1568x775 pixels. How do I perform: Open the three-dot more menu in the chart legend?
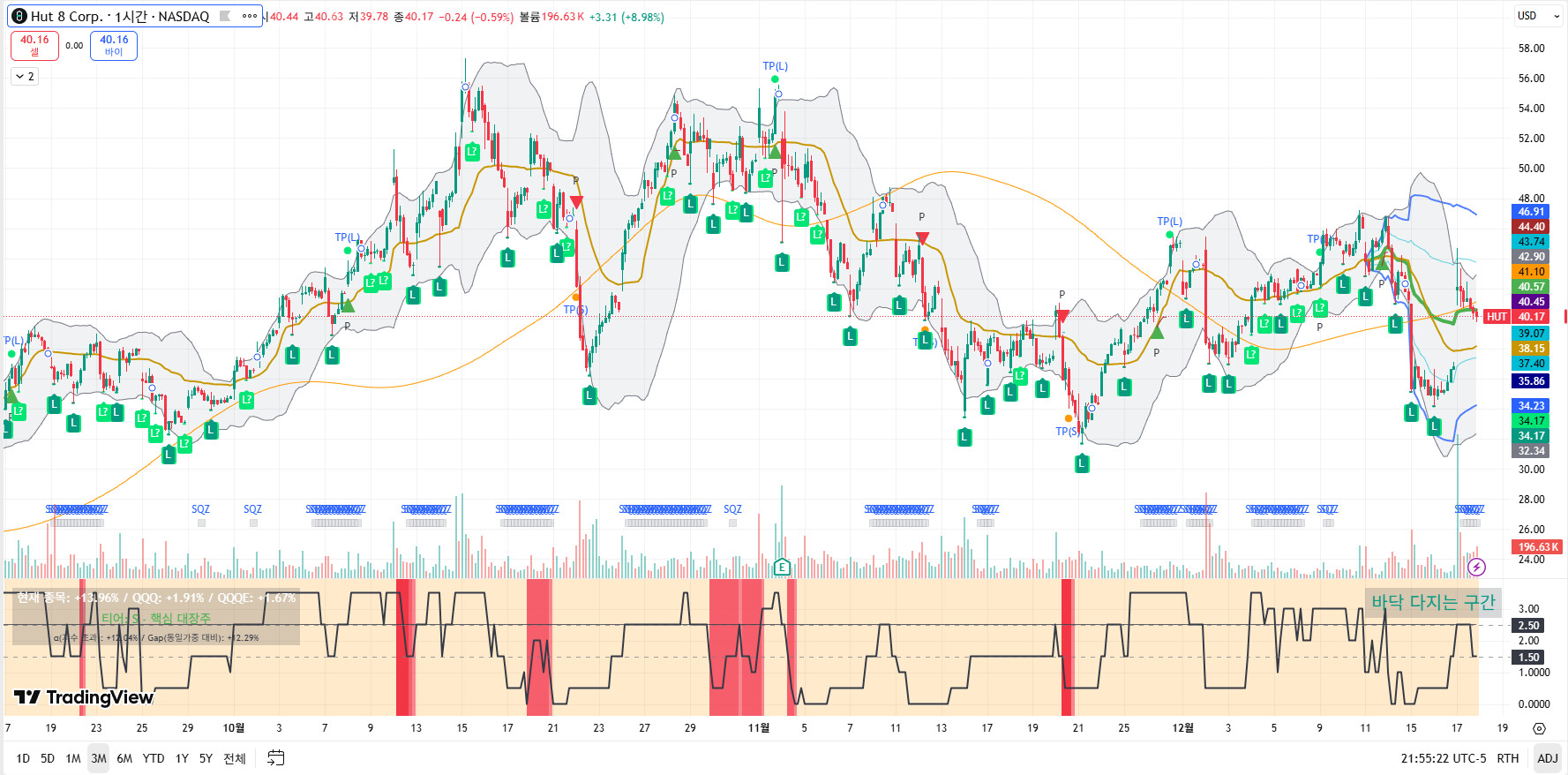[x=250, y=17]
